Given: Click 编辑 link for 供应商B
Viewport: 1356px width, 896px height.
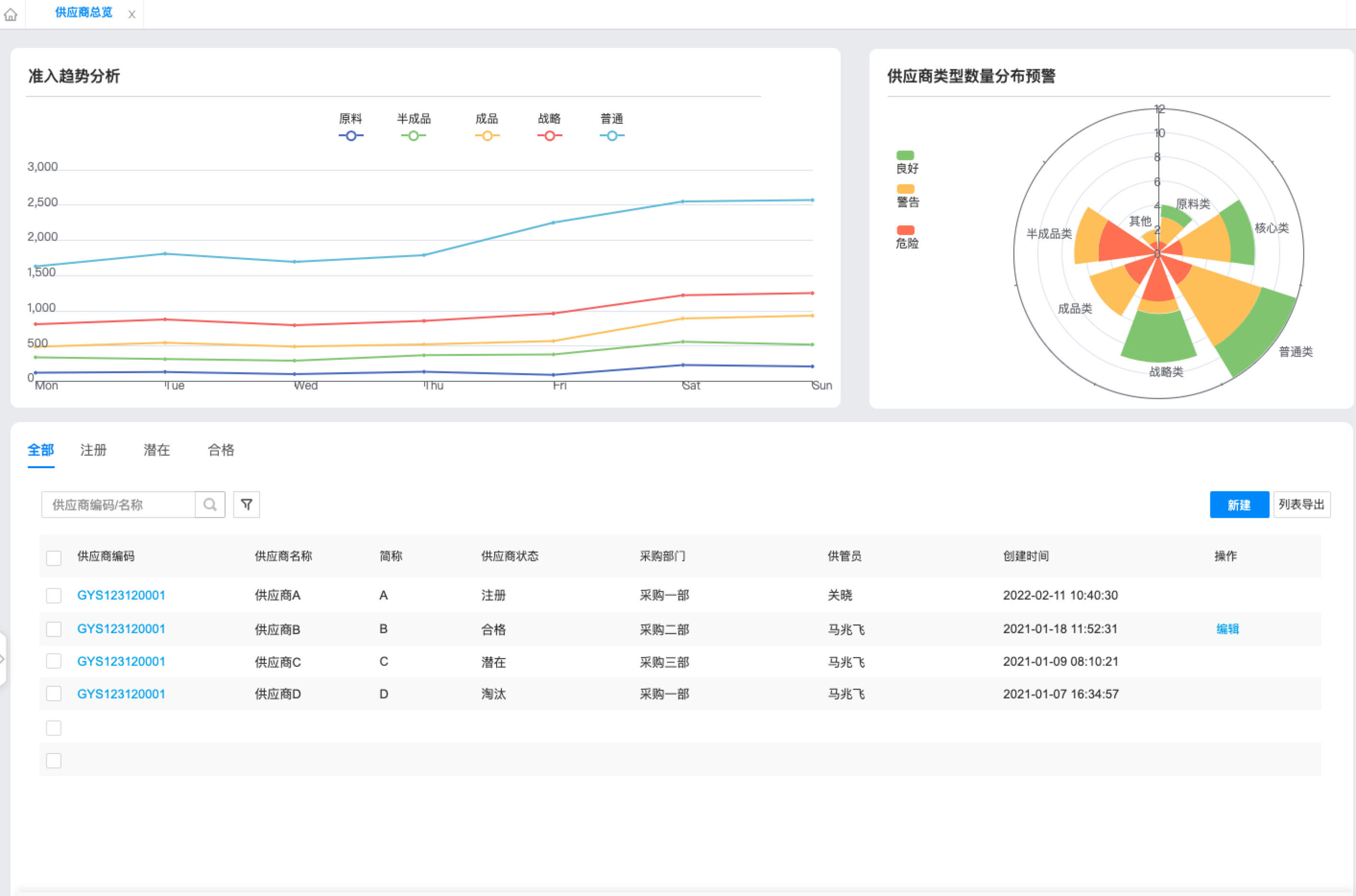Looking at the screenshot, I should [1227, 629].
